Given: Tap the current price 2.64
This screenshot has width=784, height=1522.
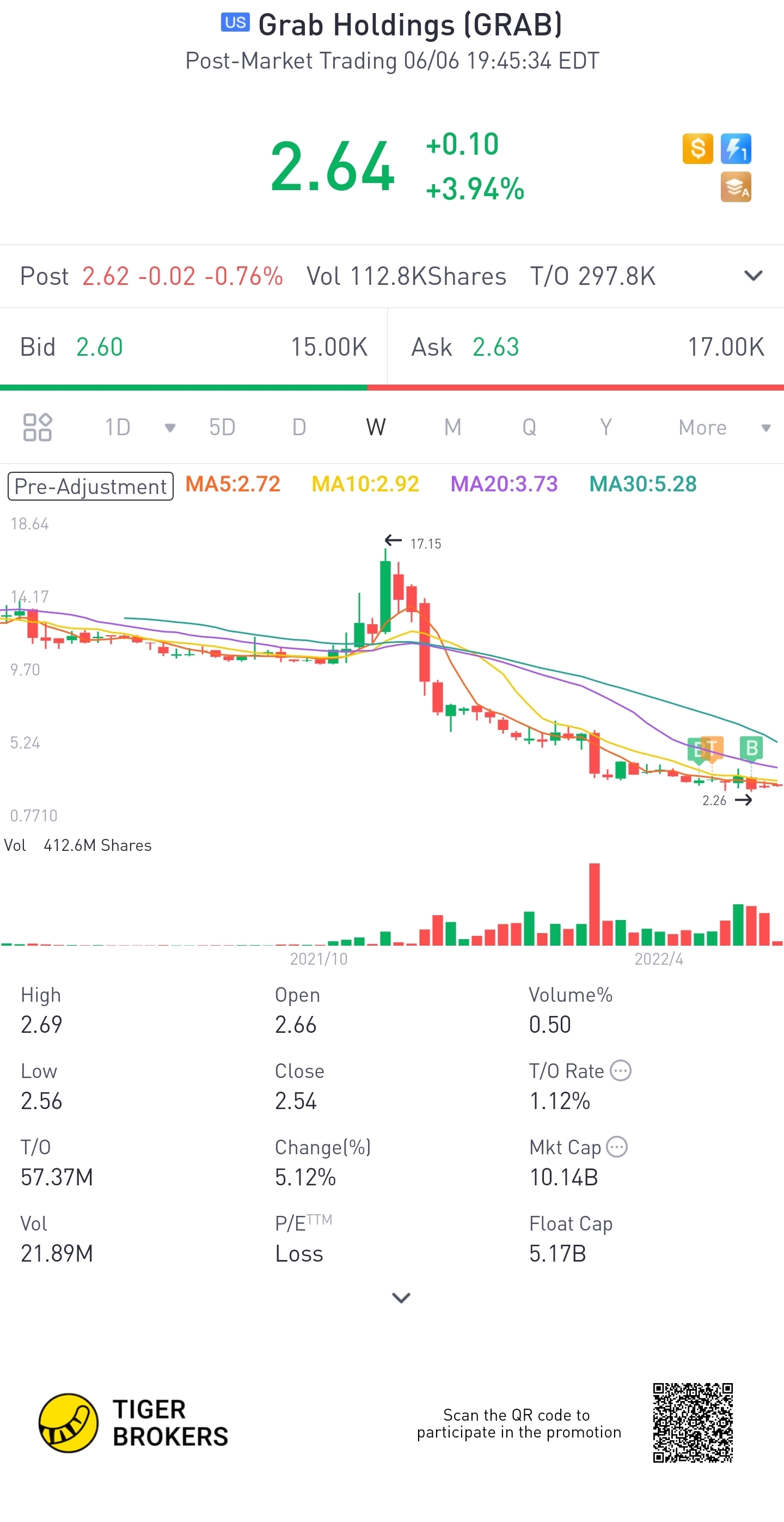Looking at the screenshot, I should [332, 167].
